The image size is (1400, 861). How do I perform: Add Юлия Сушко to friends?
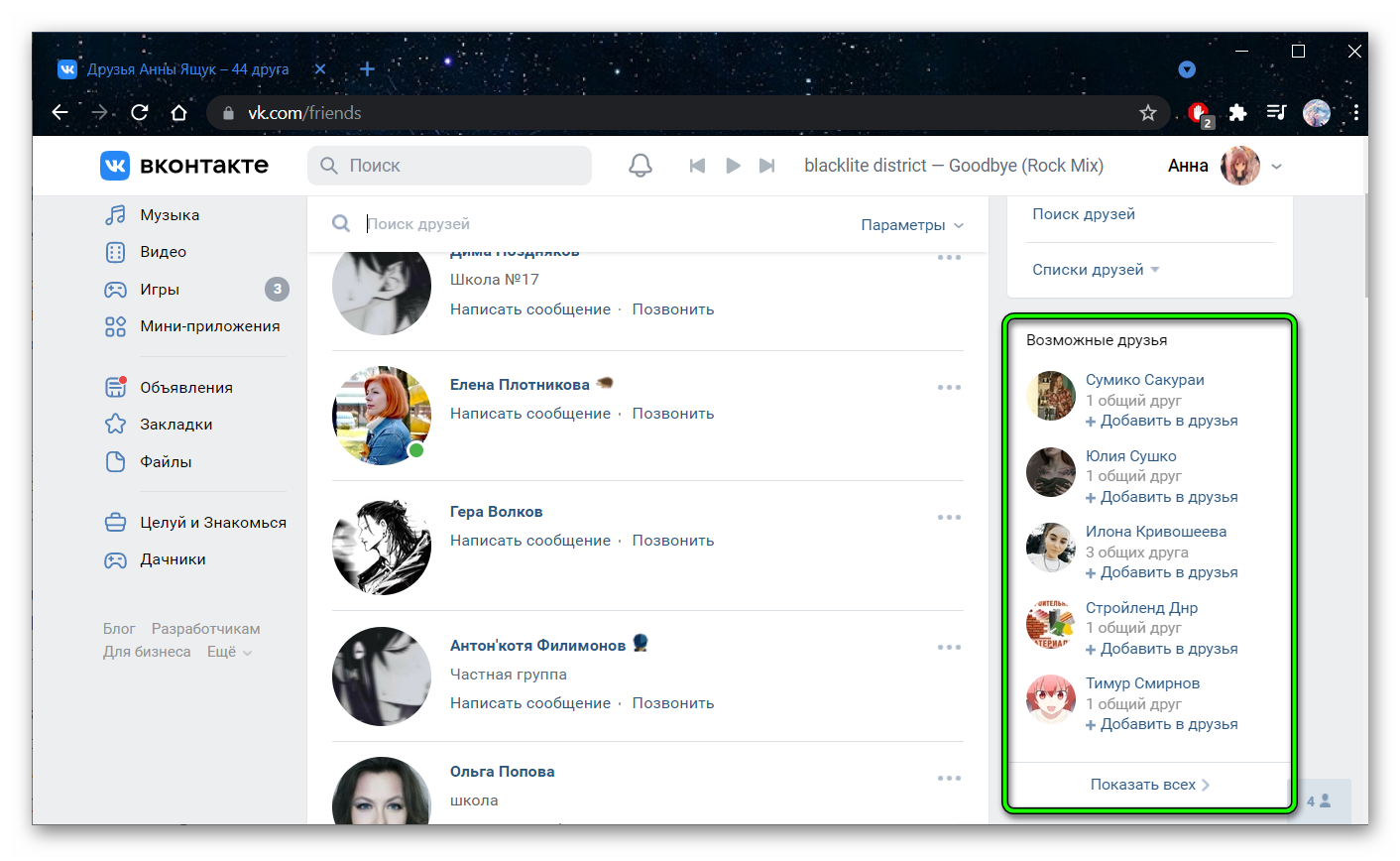1162,497
